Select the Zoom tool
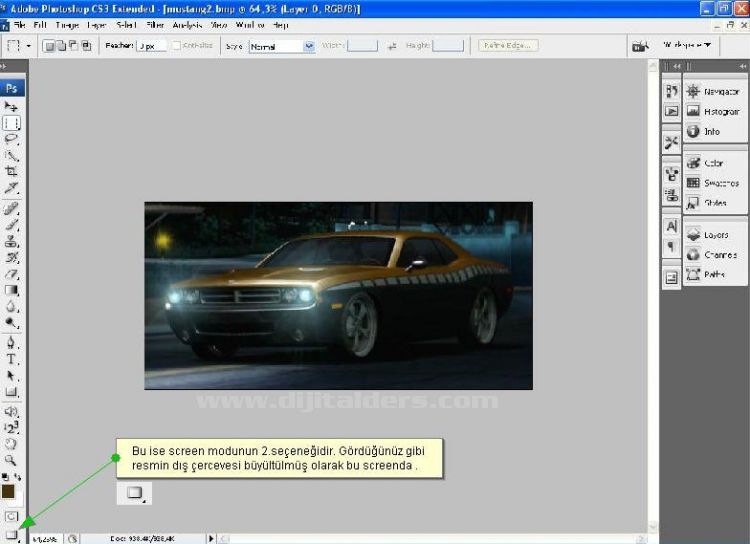Screen dimensions: 750x544 [x=11, y=460]
